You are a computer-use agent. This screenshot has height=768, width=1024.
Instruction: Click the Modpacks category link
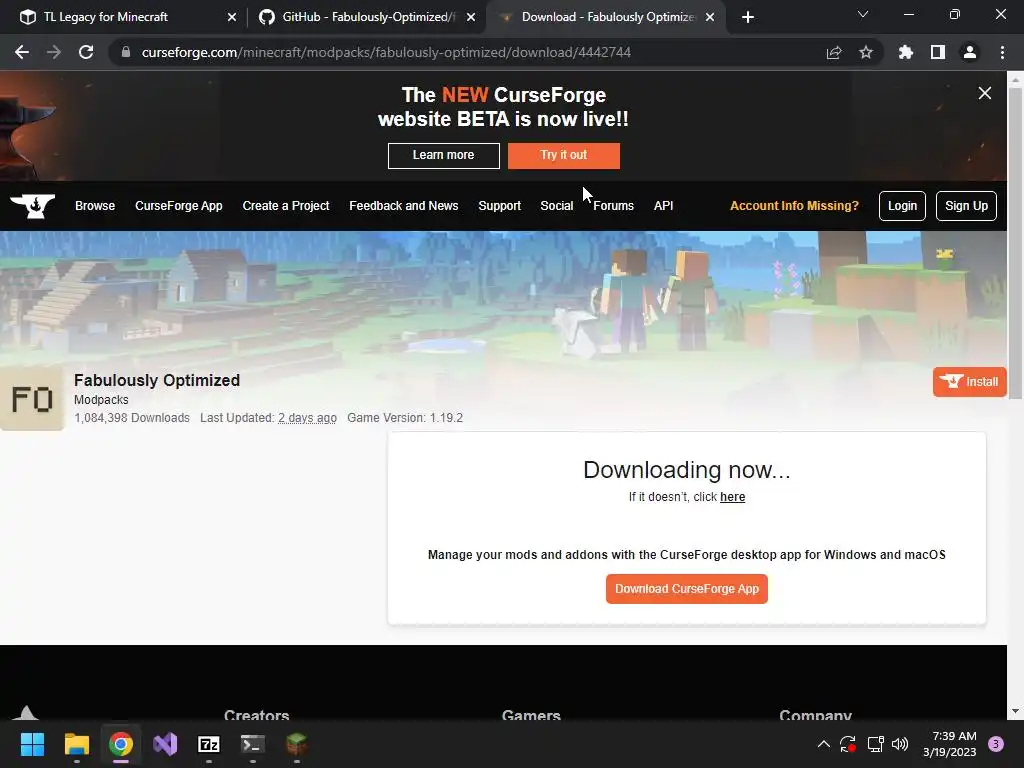tap(101, 400)
